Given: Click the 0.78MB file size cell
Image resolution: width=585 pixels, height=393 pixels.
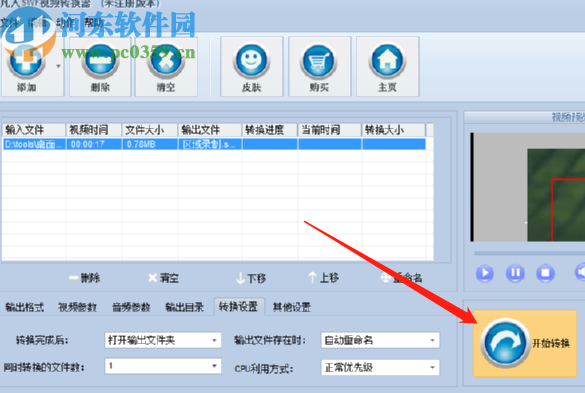Looking at the screenshot, I should click(x=150, y=144).
